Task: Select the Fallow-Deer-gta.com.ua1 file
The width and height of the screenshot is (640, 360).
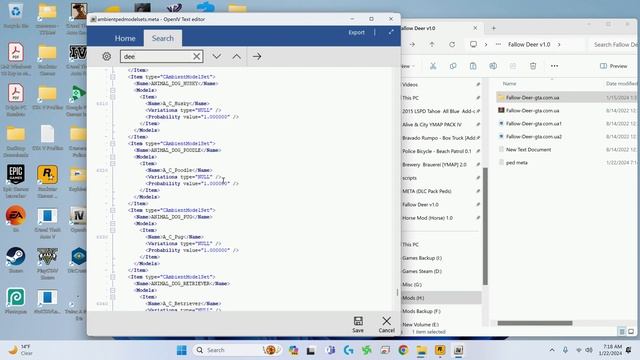Action: [x=534, y=123]
